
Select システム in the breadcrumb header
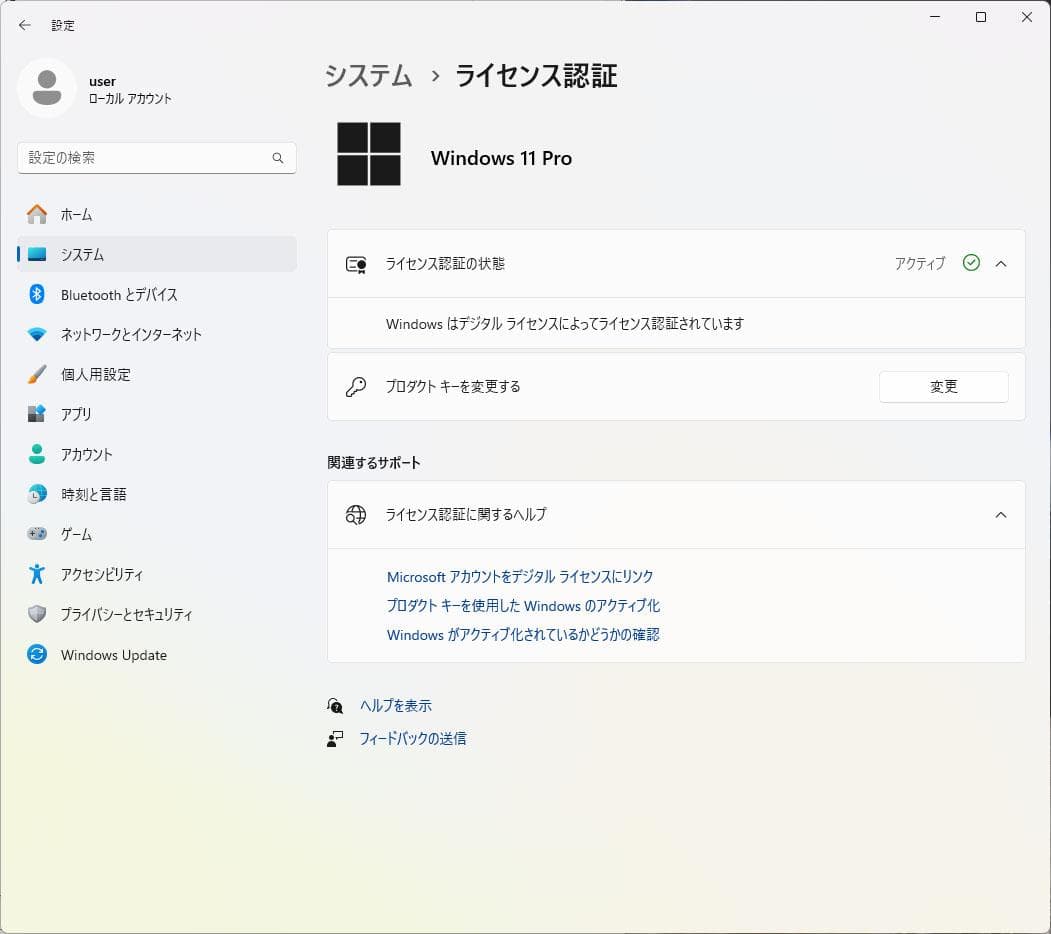point(367,76)
